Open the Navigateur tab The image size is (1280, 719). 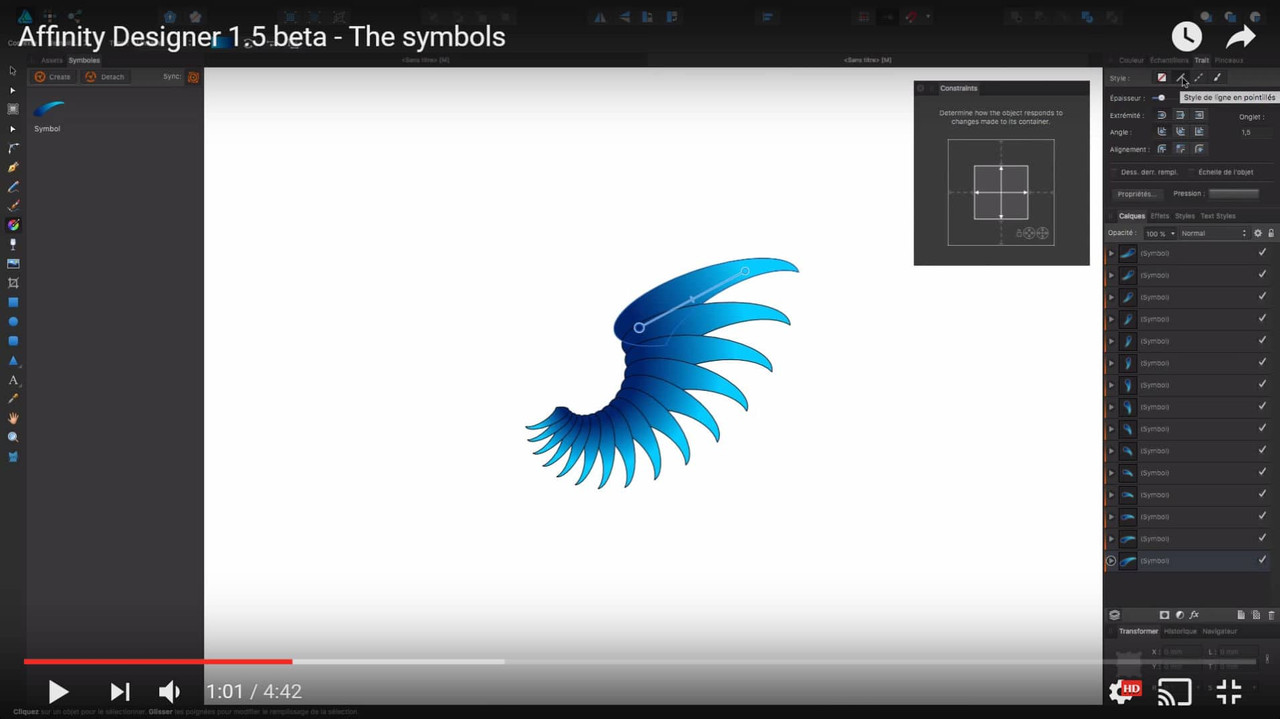coord(1220,631)
